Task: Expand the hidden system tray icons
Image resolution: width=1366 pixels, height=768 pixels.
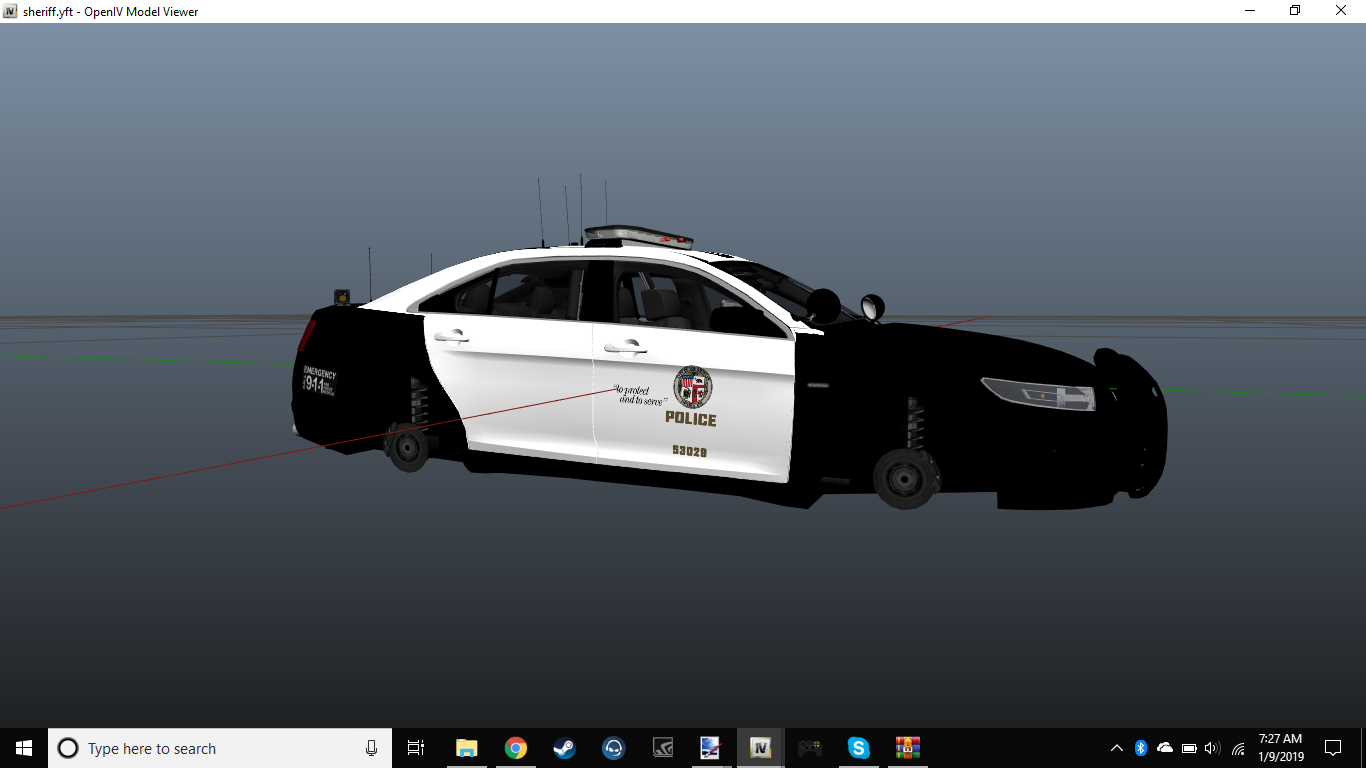Action: (1117, 748)
